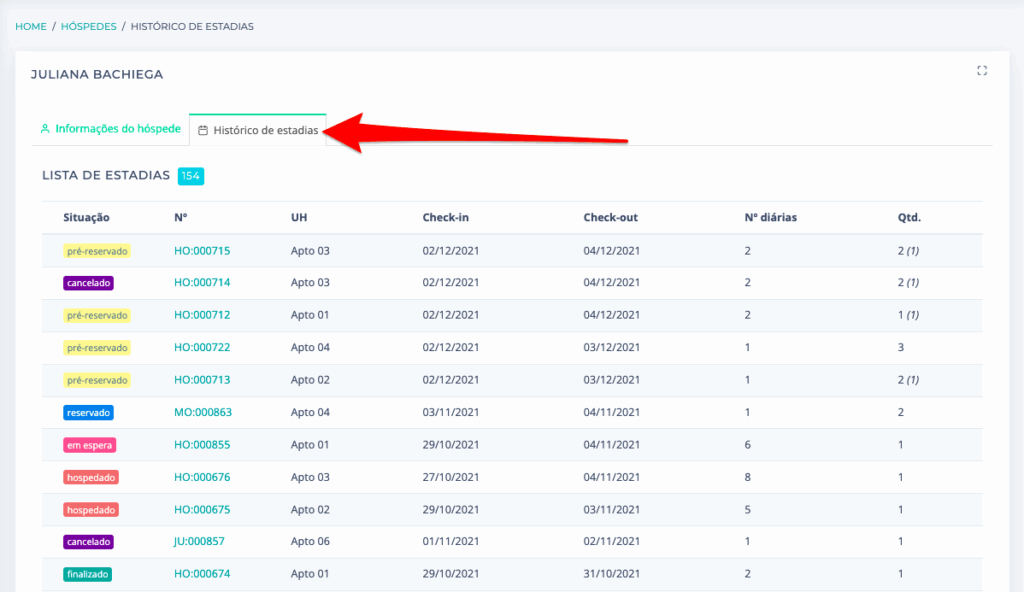
Task: Click the hospedado badge for HO:000675
Action: pos(91,510)
